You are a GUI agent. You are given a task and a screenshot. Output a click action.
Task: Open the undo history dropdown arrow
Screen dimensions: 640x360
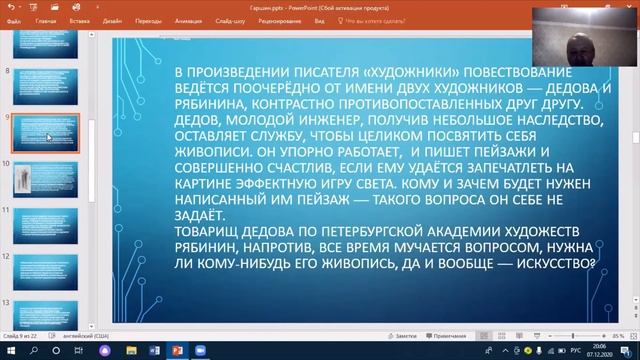click(x=20, y=7)
